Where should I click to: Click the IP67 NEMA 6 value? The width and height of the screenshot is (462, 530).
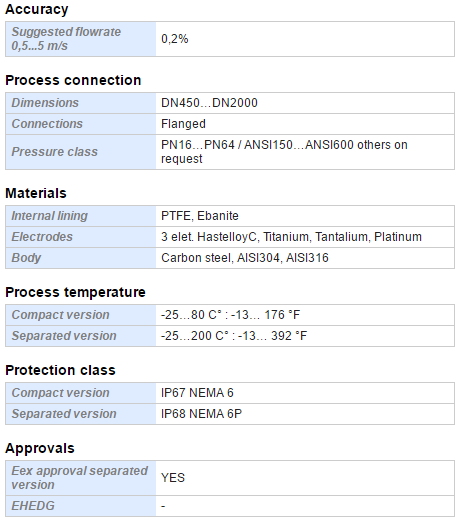click(x=197, y=393)
